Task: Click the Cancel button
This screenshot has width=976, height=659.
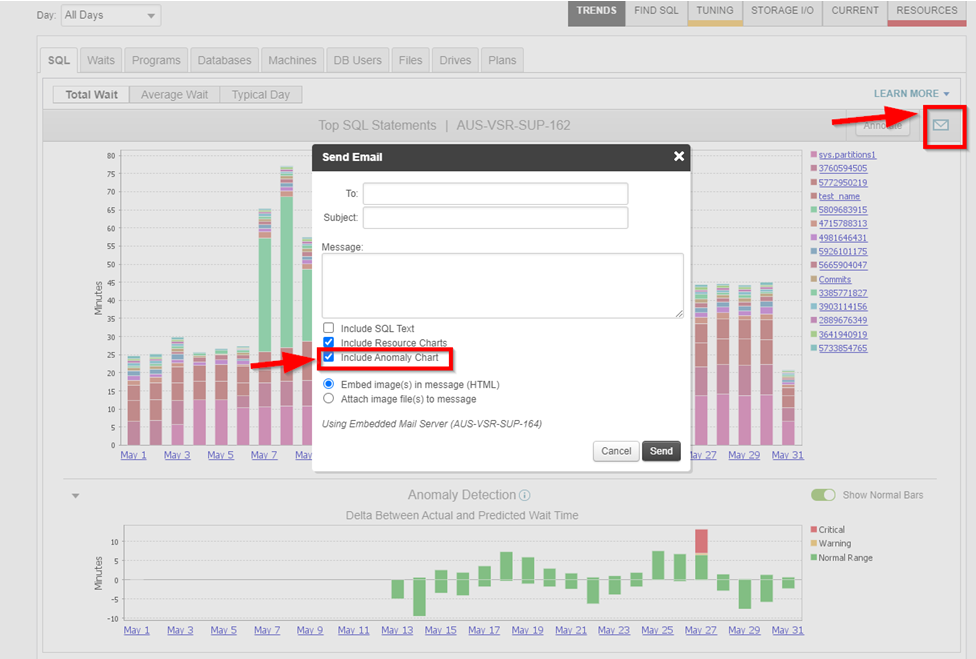Action: pyautogui.click(x=616, y=451)
